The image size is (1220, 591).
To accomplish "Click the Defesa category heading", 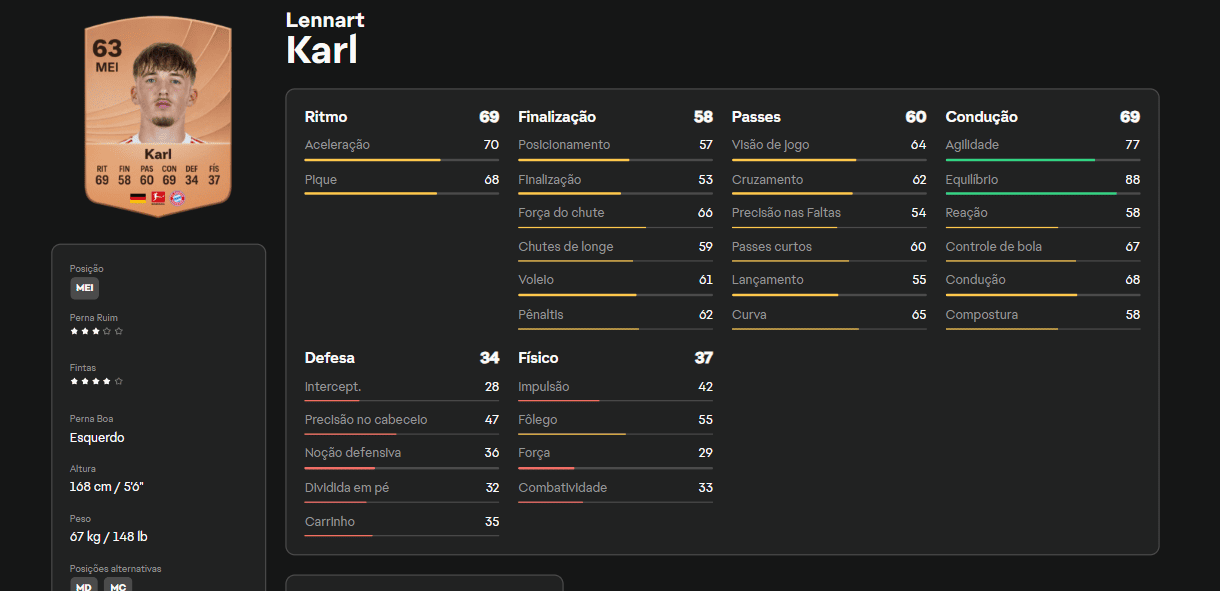I will (x=329, y=358).
